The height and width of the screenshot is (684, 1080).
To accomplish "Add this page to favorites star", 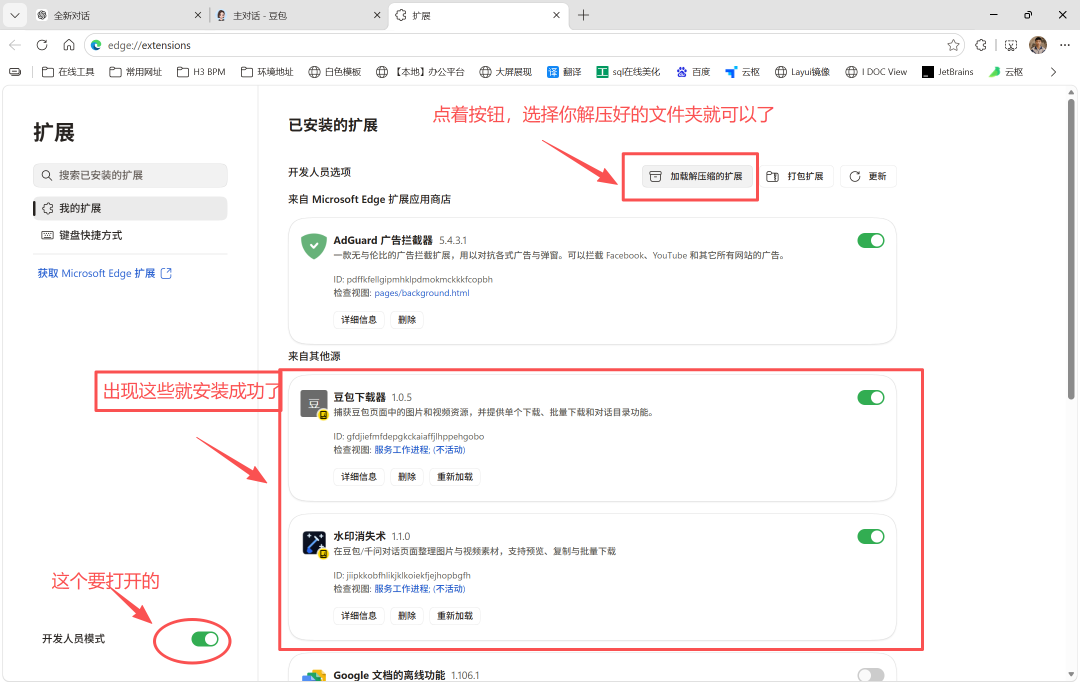I will pyautogui.click(x=953, y=45).
